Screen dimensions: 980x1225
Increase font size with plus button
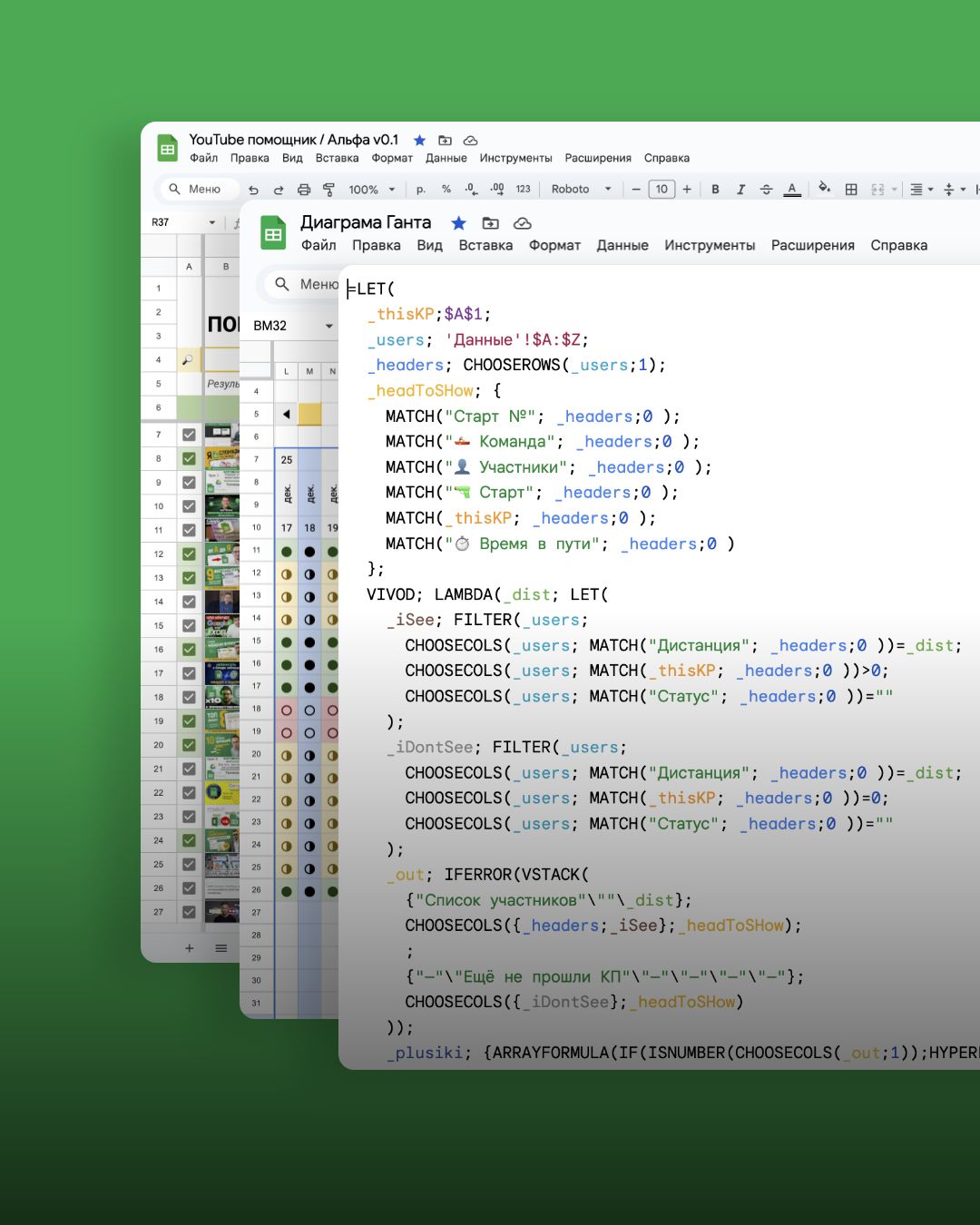pyautogui.click(x=687, y=190)
